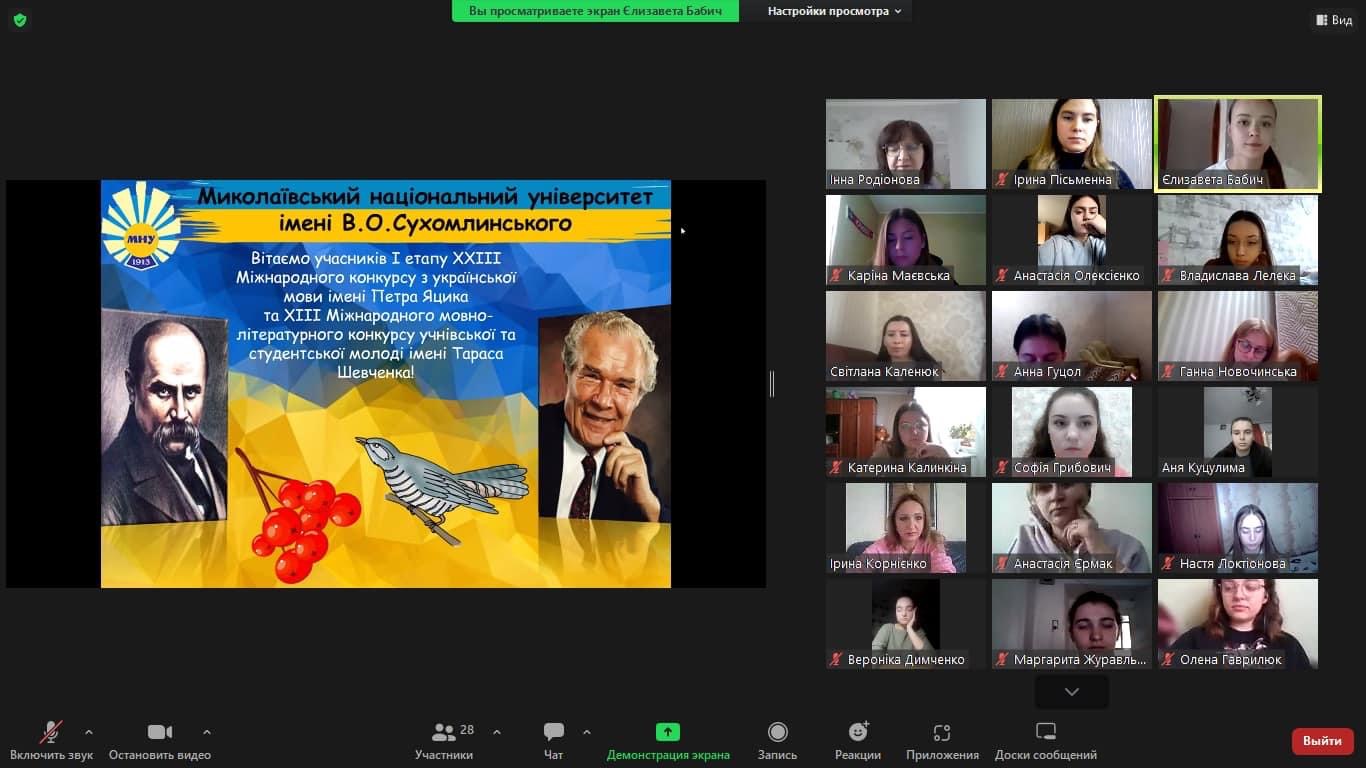Open Доски сообщений whiteboards
This screenshot has width=1366, height=768.
pos(1046,740)
